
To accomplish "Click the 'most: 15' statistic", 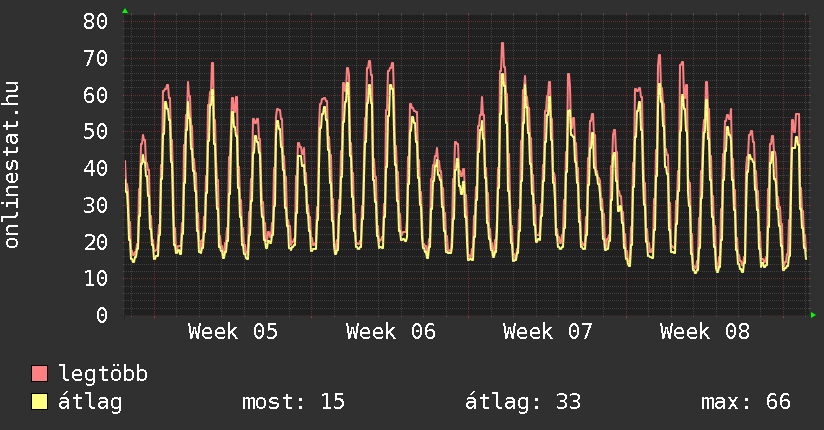I will pos(293,402).
